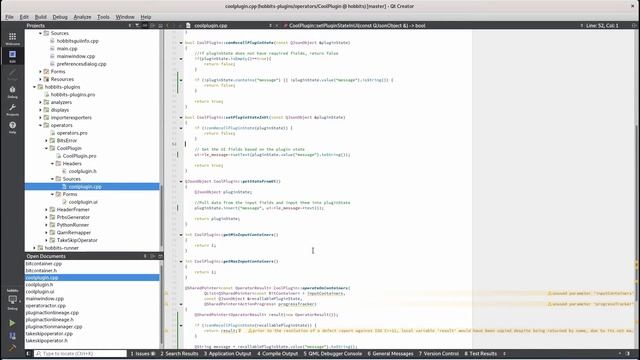Close the Projects side panel
Viewport: 640px width, 360px height.
point(160,25)
